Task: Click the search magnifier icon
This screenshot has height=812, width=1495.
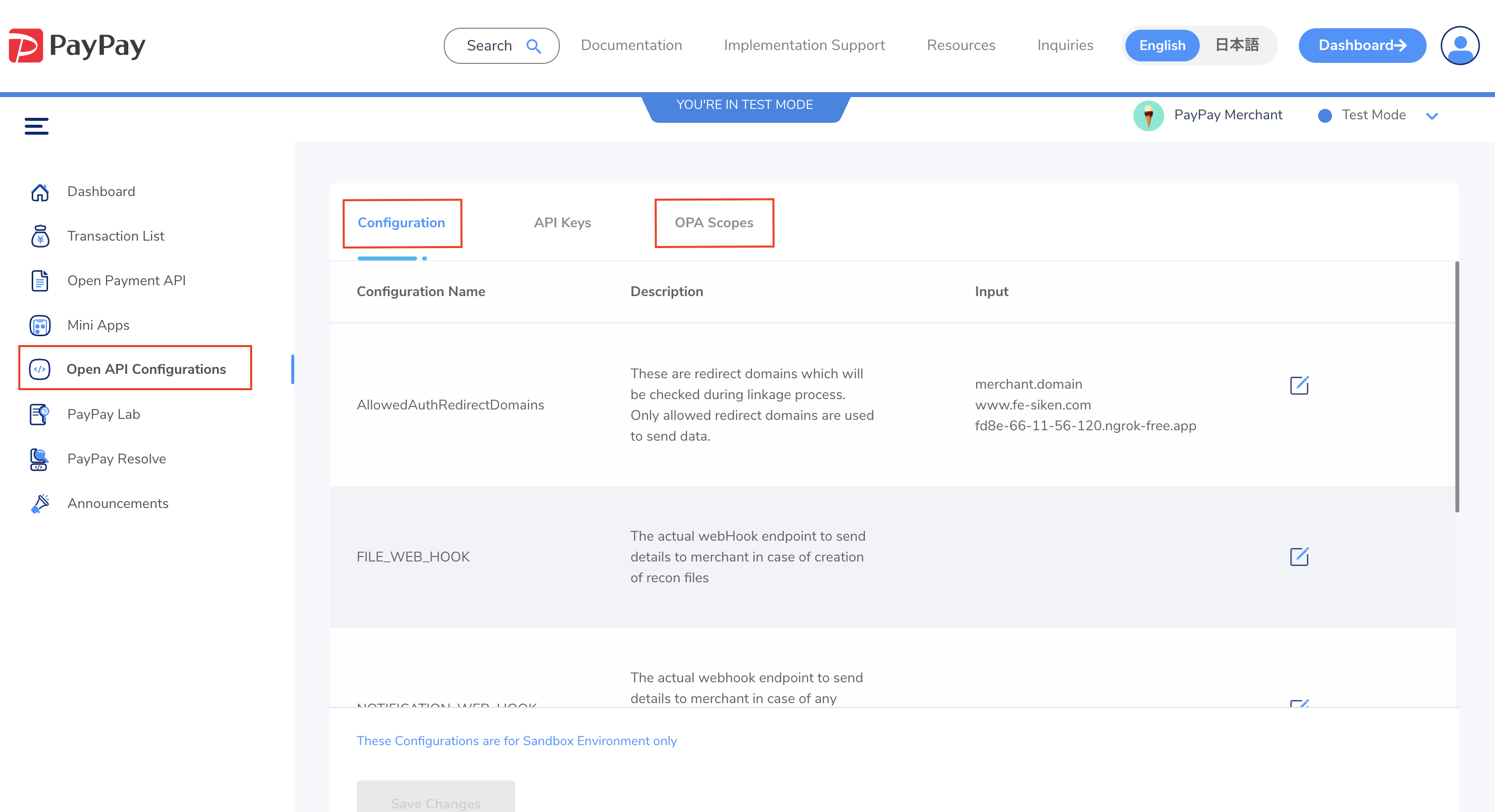Action: (x=534, y=46)
